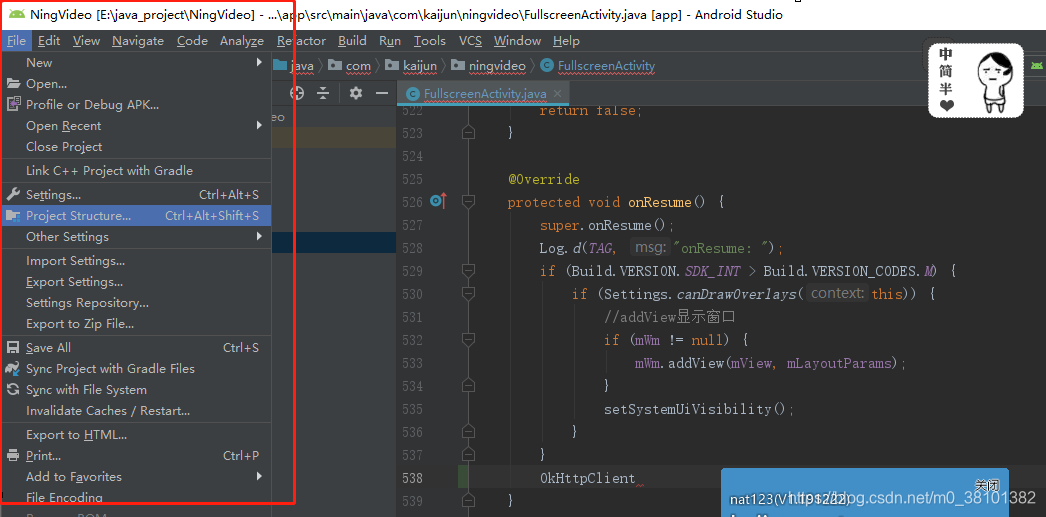The image size is (1046, 517).
Task: Click the java breadcrumb folder
Action: click(294, 66)
